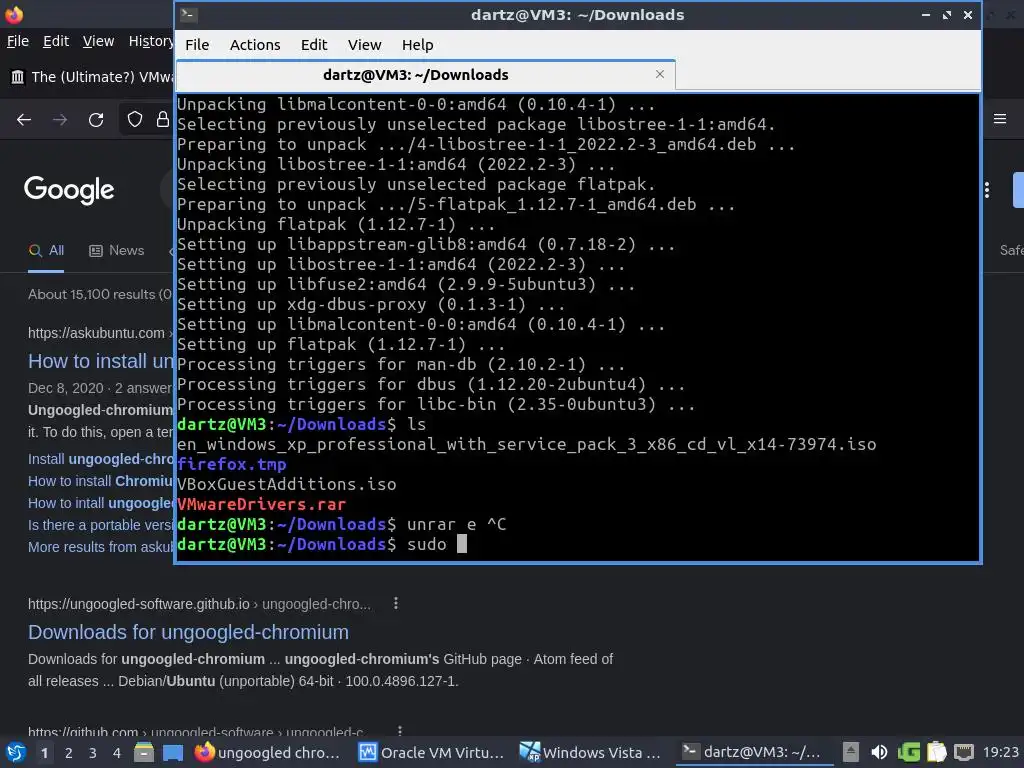Open the network connection tray icon

click(x=964, y=752)
